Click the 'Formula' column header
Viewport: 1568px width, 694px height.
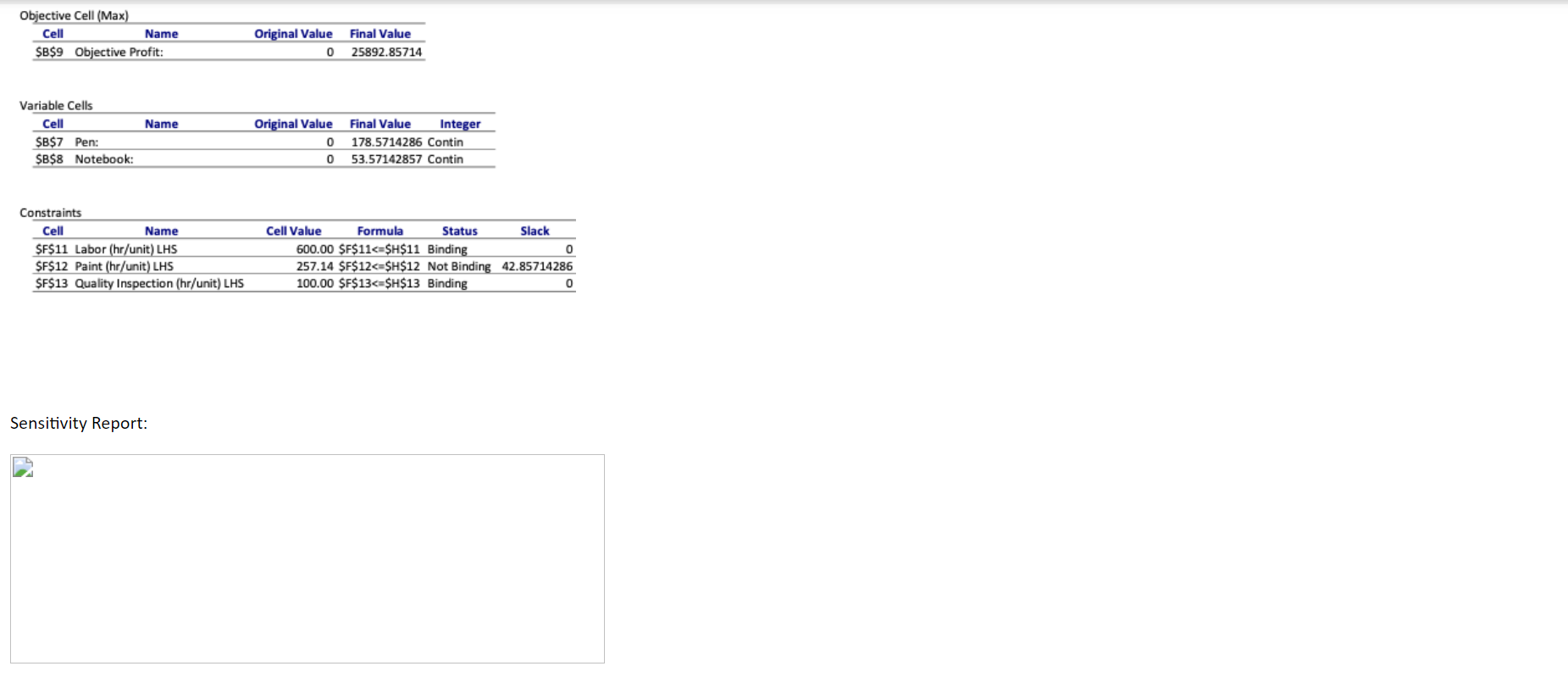coord(380,230)
